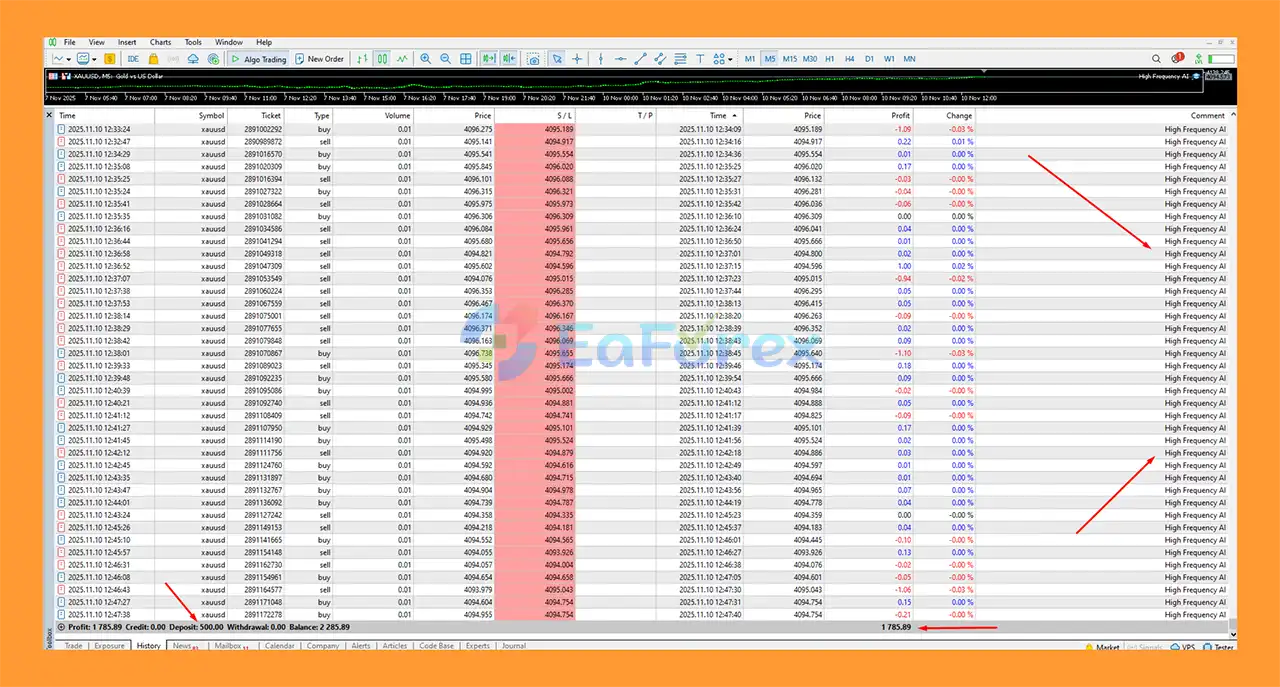Sort the table by Profit column header

point(900,116)
